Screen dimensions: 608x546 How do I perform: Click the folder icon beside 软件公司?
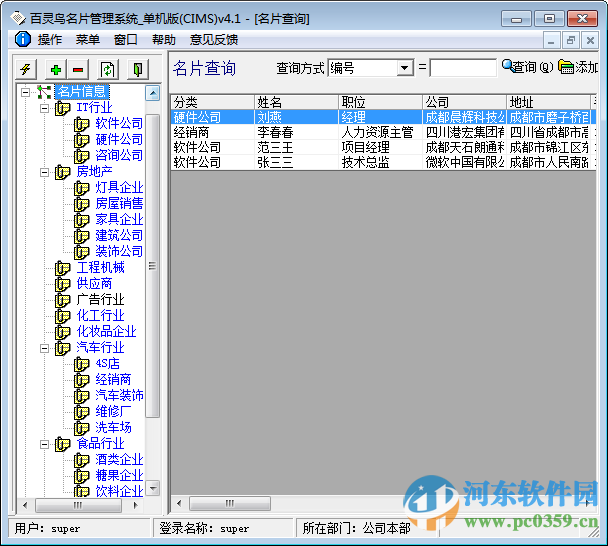(x=81, y=124)
